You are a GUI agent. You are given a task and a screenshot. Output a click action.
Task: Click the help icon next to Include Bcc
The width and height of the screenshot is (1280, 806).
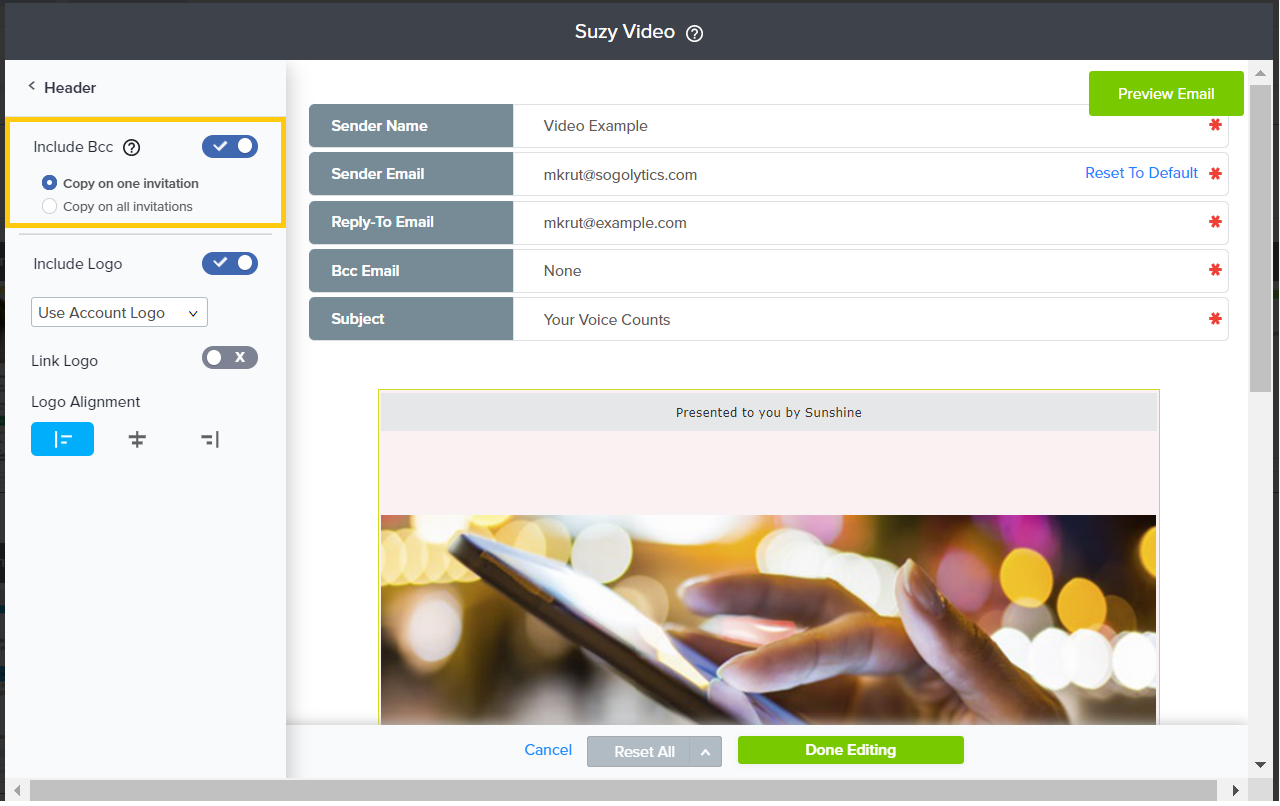tap(131, 147)
